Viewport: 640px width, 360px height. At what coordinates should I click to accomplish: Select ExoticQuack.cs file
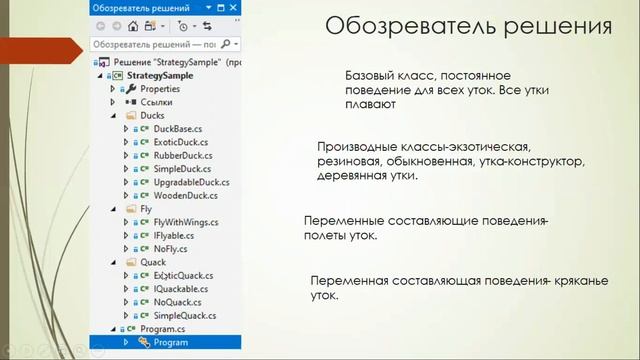pos(183,276)
